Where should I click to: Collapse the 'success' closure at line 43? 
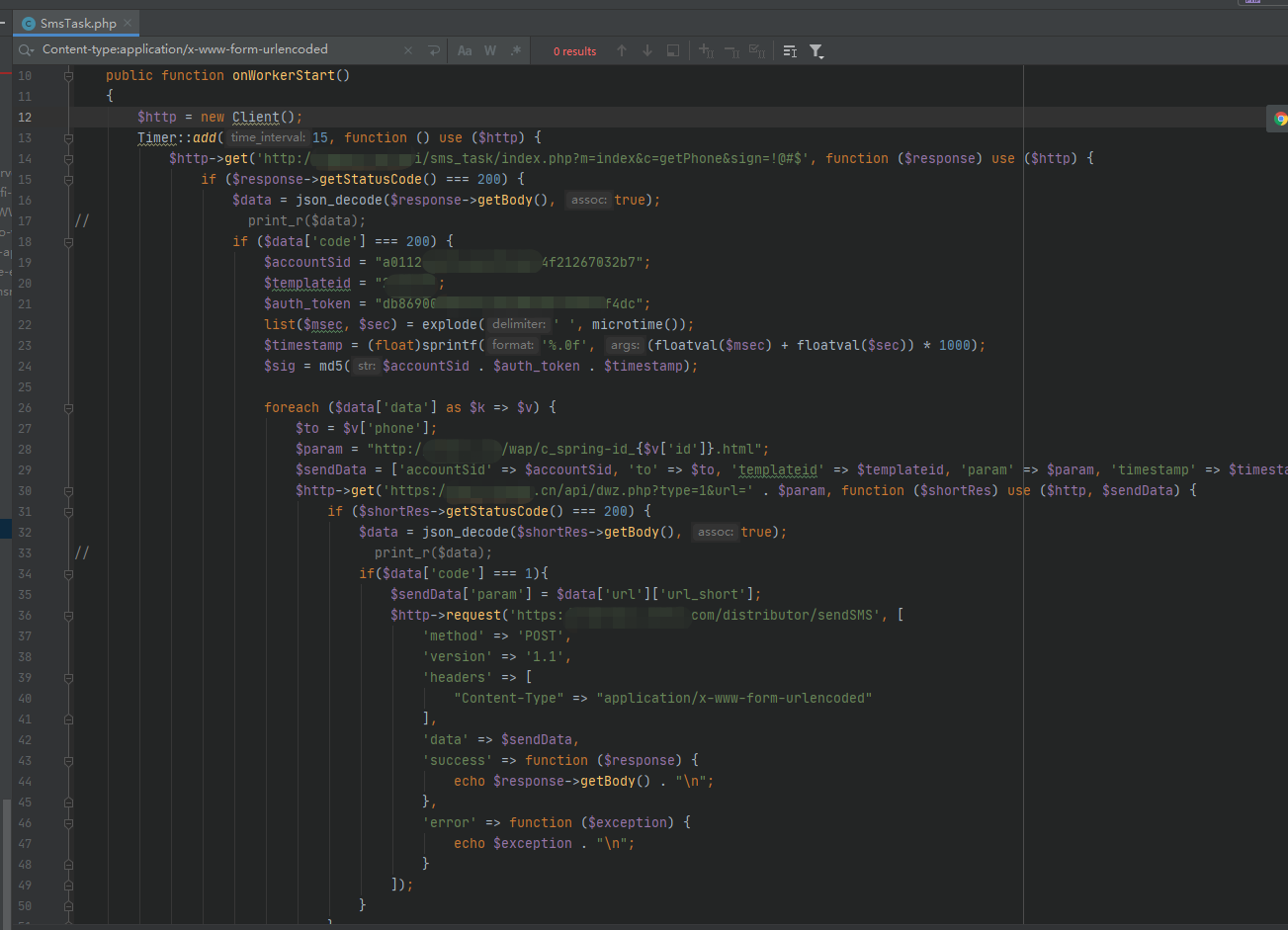click(x=68, y=760)
